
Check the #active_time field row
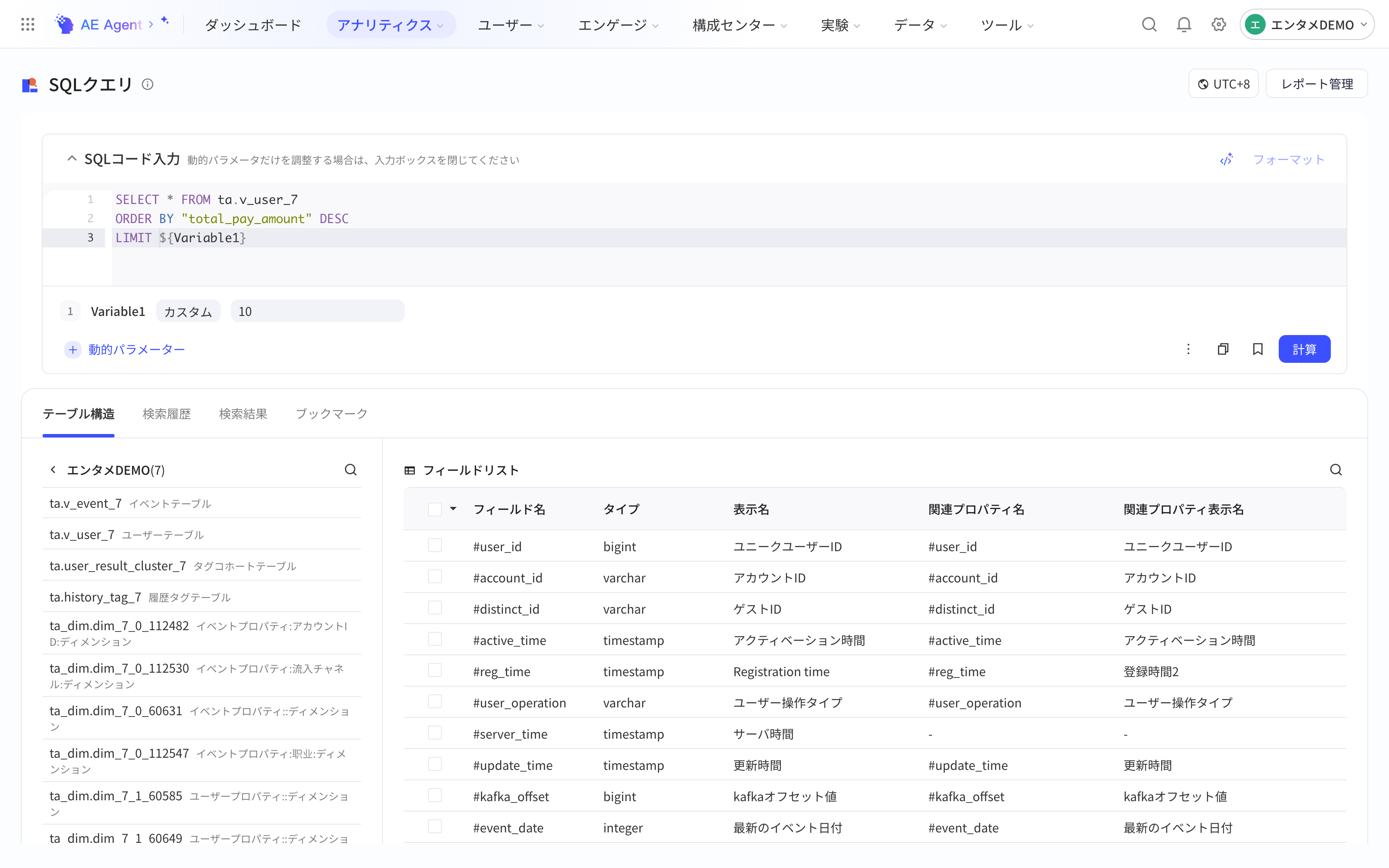(435, 640)
